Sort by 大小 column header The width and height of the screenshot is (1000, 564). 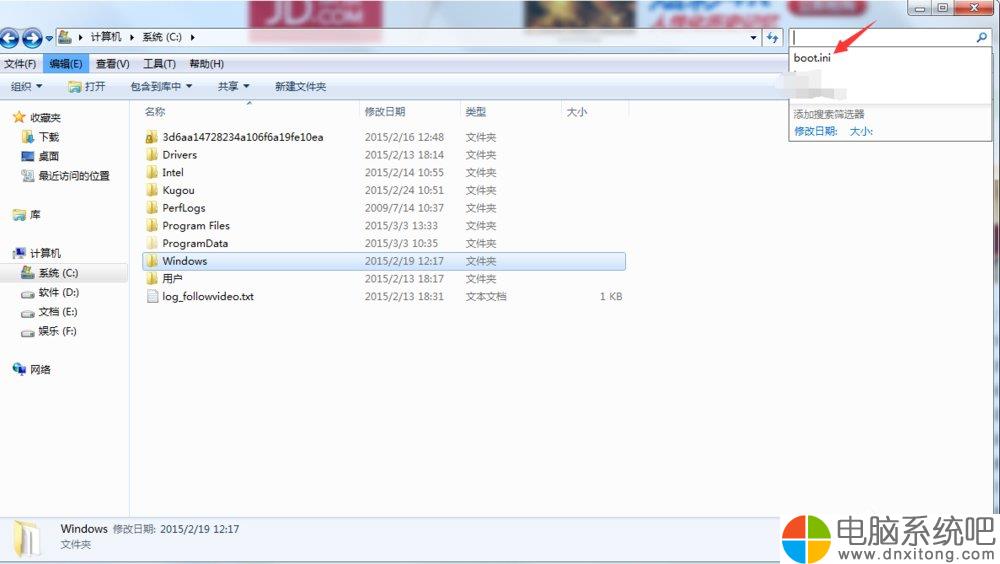coord(577,112)
